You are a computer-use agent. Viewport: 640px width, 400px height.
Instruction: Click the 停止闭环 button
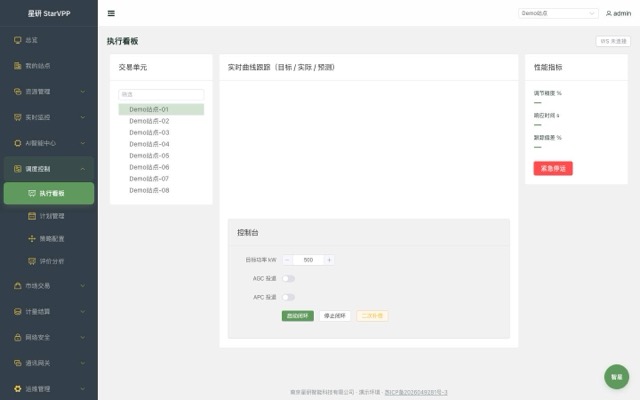335,316
